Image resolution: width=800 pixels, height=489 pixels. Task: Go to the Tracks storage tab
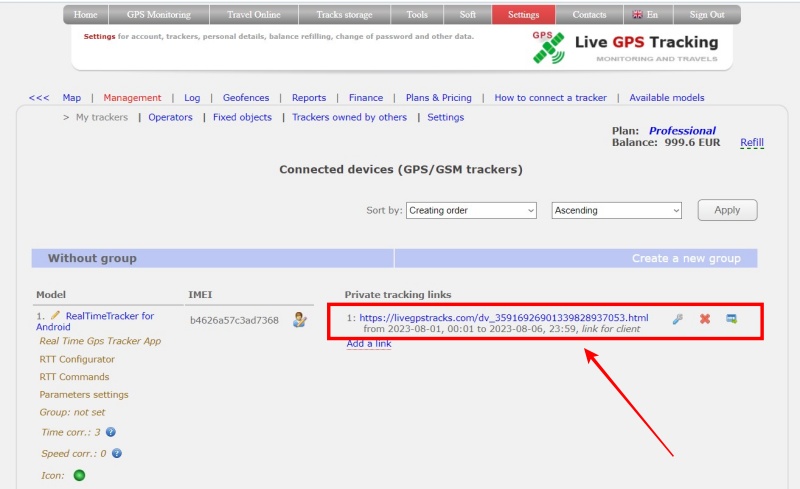[343, 15]
